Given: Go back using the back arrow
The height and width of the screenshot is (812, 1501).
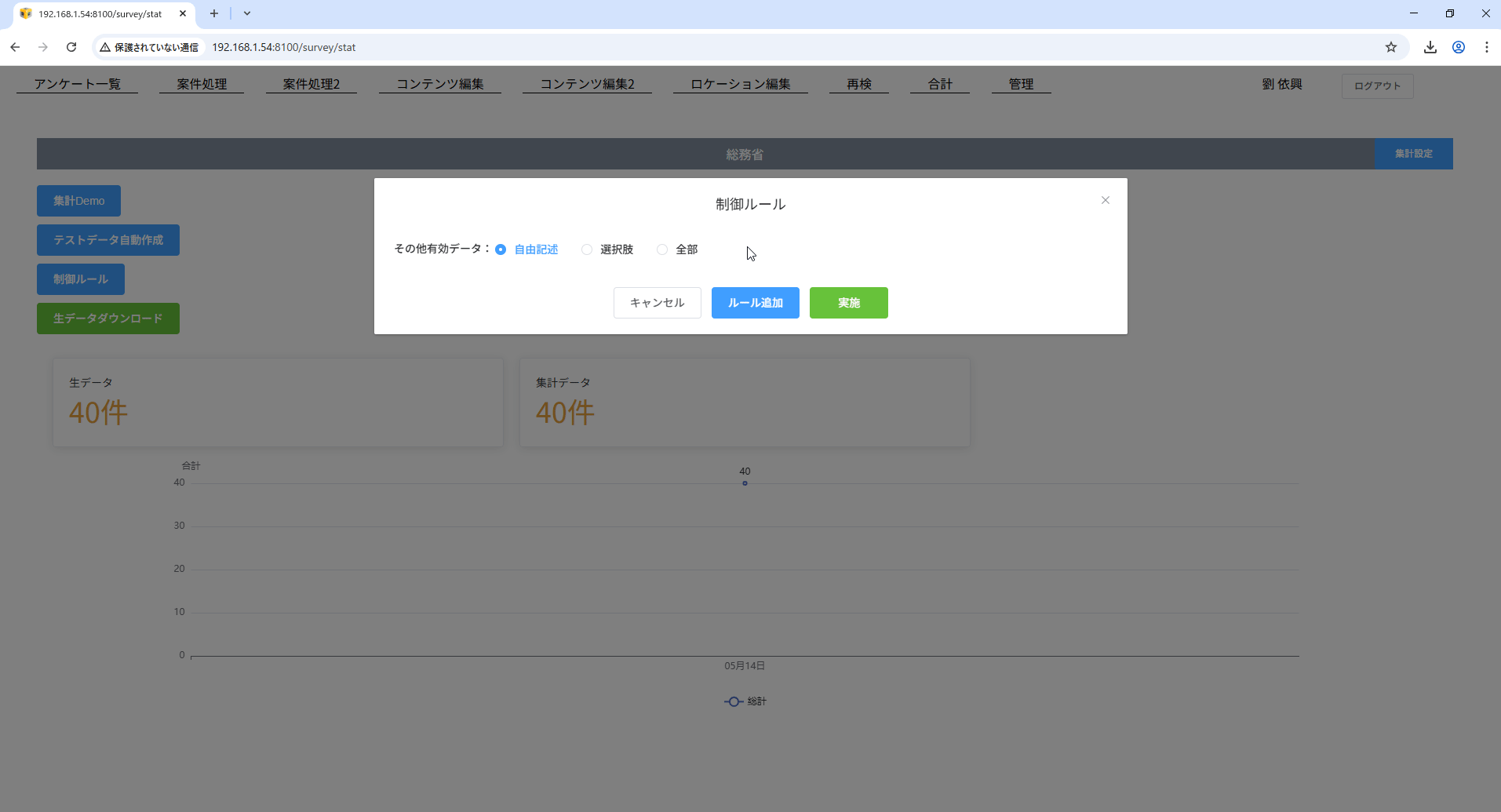Looking at the screenshot, I should 15,47.
